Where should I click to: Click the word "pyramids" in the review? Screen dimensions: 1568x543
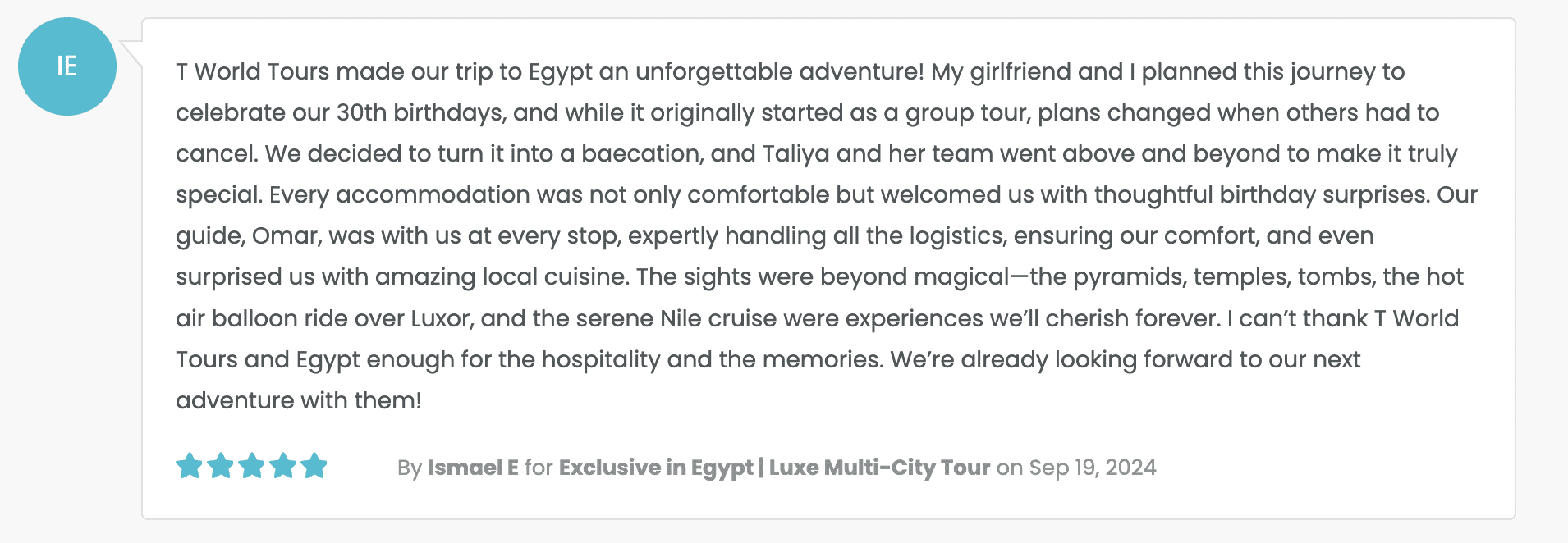point(1129,277)
